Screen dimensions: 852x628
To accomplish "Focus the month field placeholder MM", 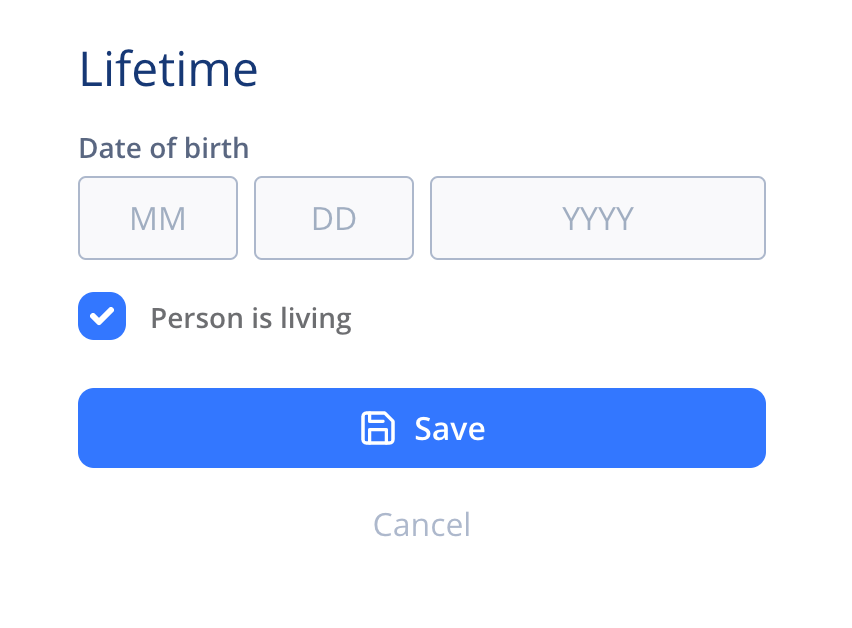I will [158, 218].
